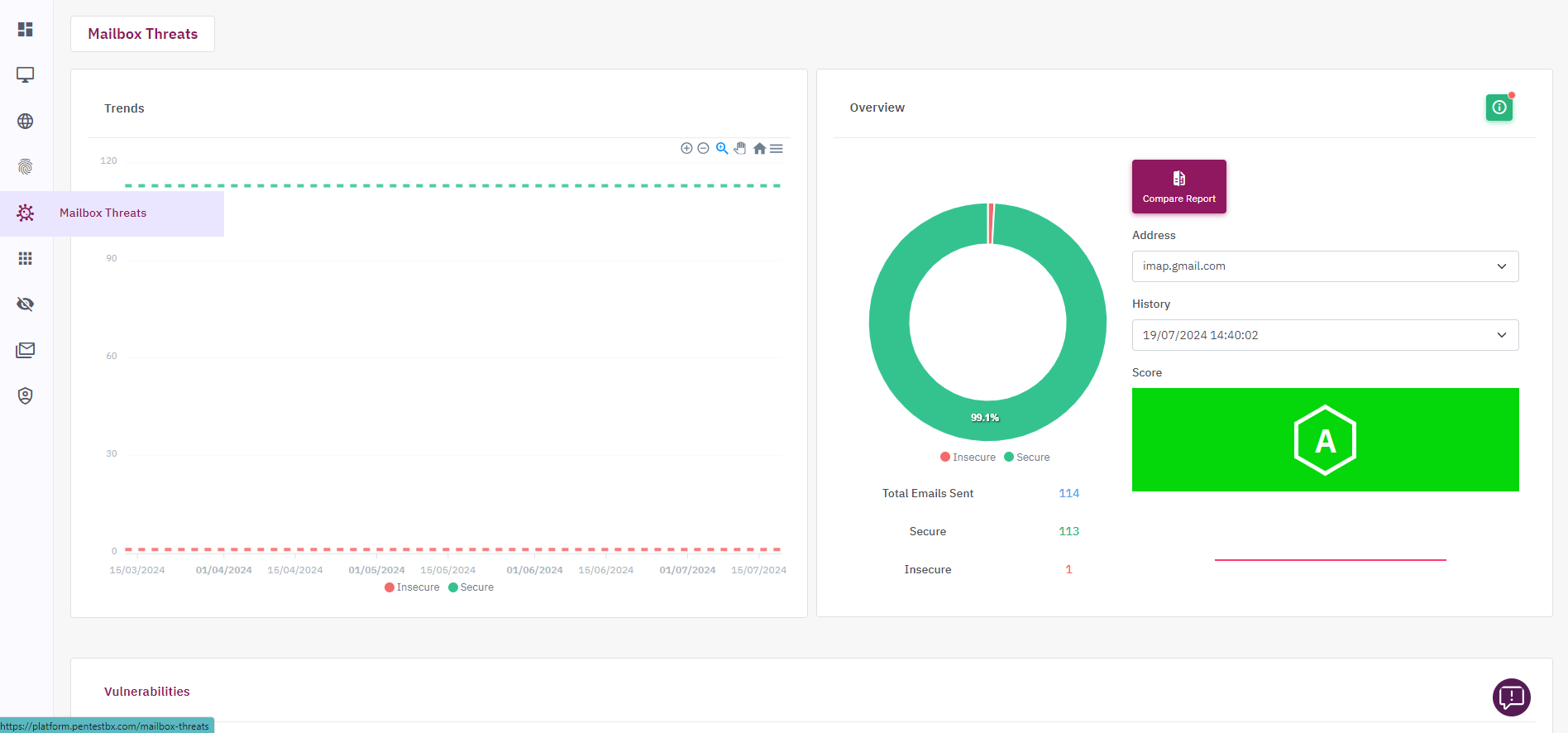Open the shield user icon in sidebar
1568x733 pixels.
26,396
